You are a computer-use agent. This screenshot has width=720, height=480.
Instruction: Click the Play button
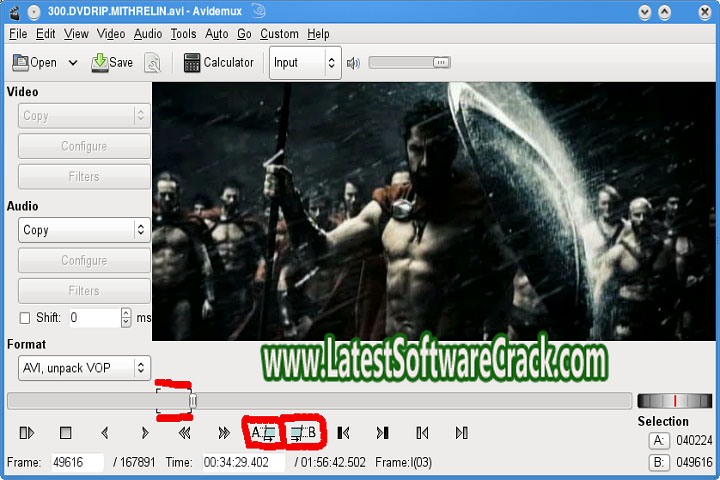pyautogui.click(x=27, y=433)
